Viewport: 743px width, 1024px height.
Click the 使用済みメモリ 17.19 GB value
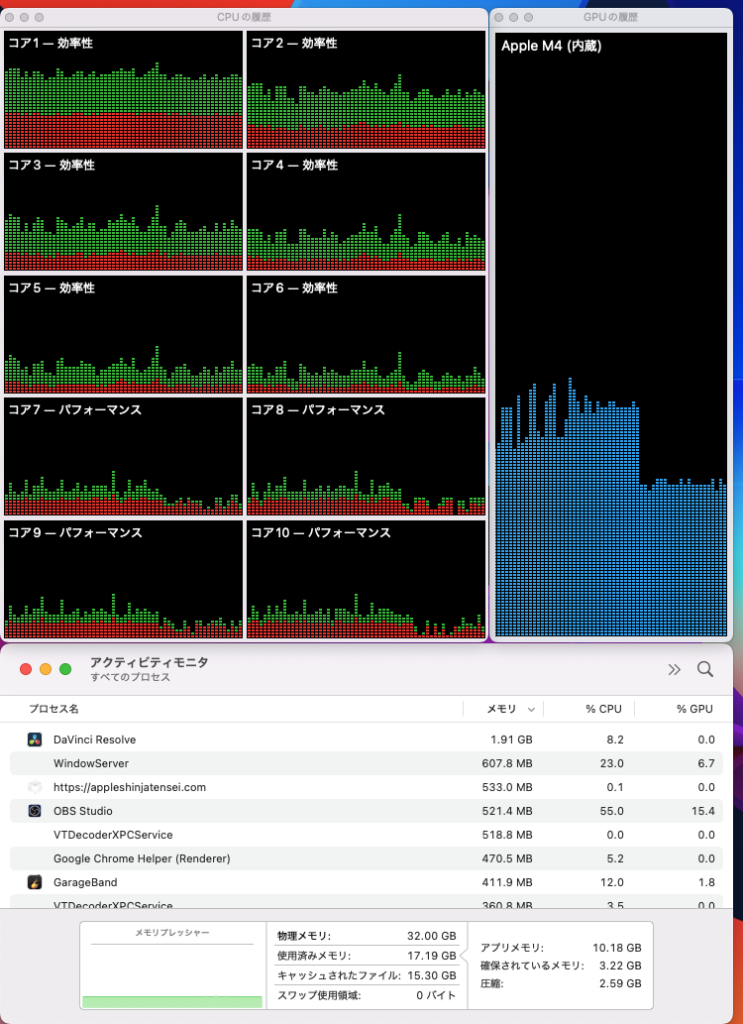pos(432,955)
